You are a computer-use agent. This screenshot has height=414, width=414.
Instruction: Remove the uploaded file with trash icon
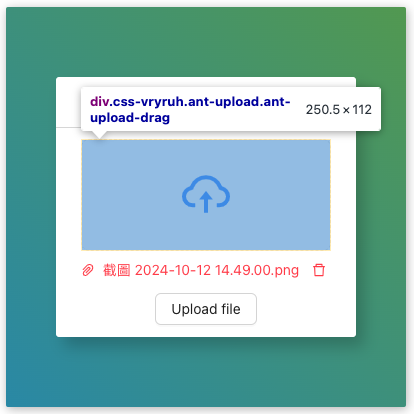click(x=319, y=270)
